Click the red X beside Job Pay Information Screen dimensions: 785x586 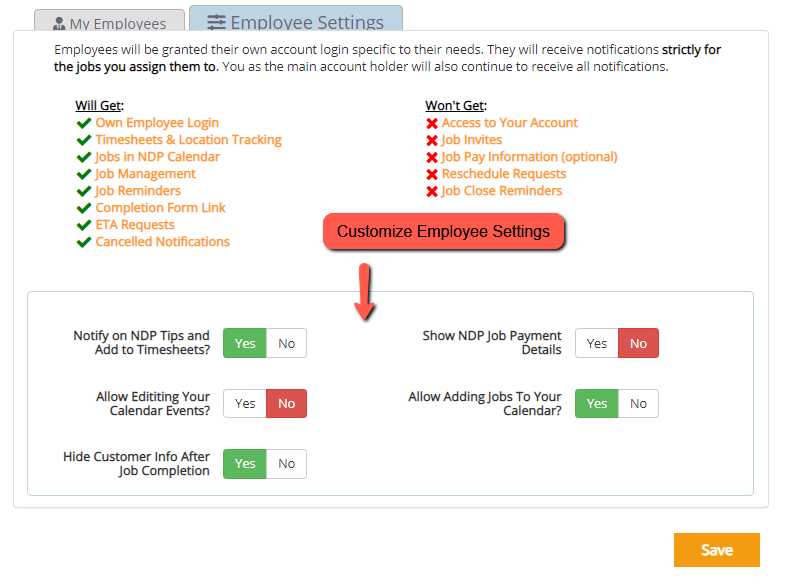point(432,157)
